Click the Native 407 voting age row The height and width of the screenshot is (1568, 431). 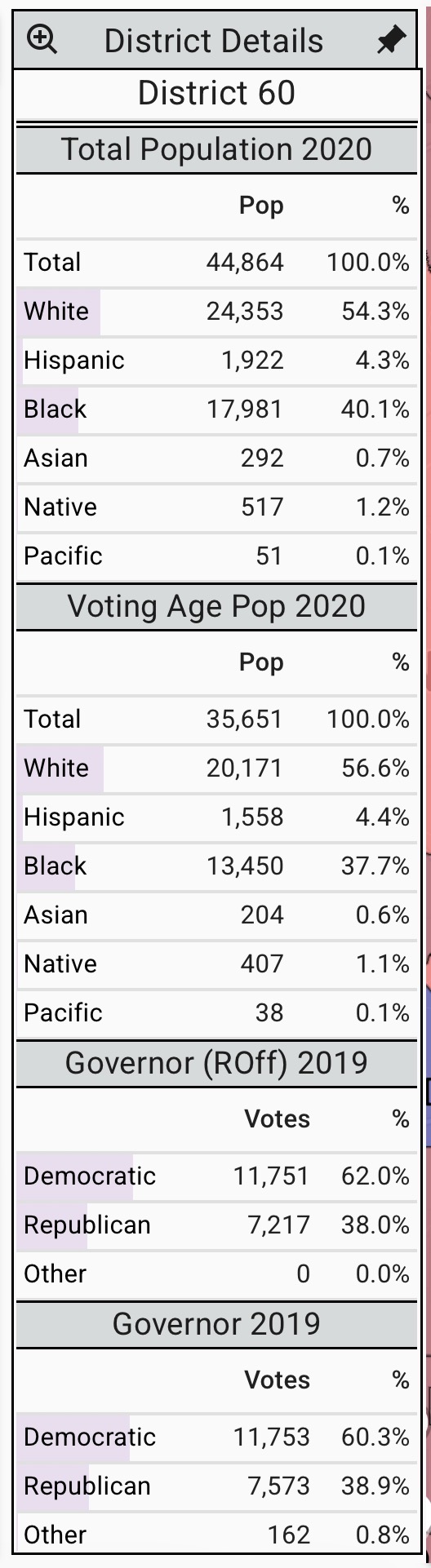(x=216, y=964)
